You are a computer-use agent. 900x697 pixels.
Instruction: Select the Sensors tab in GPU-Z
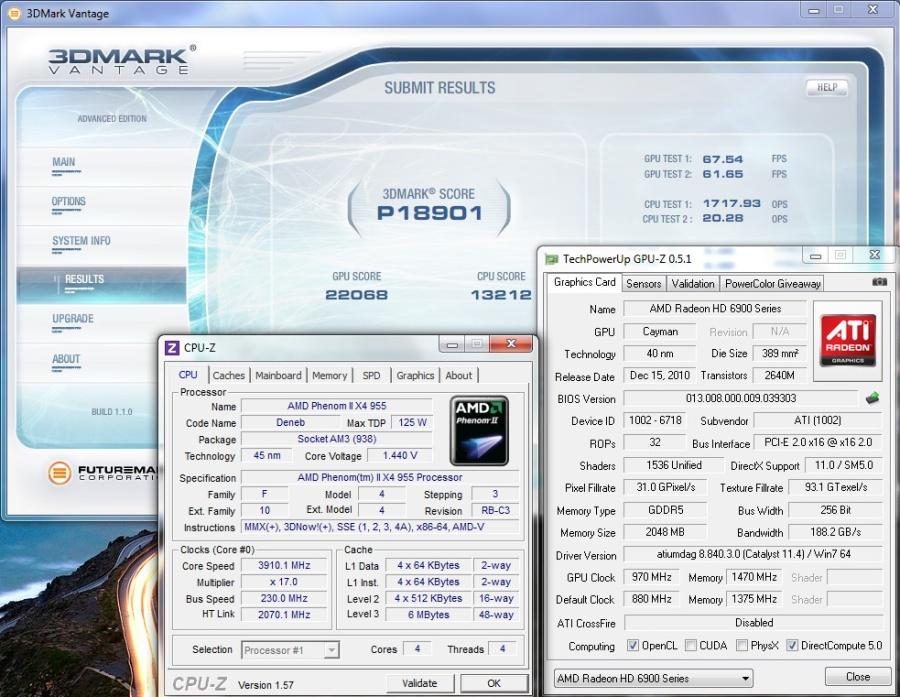click(643, 284)
